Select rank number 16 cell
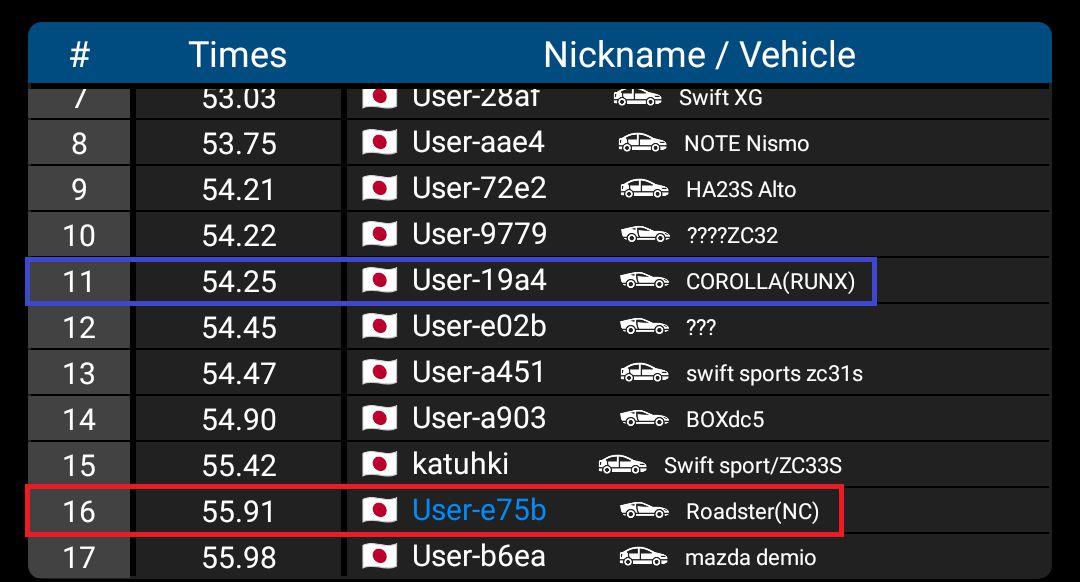 (x=79, y=511)
